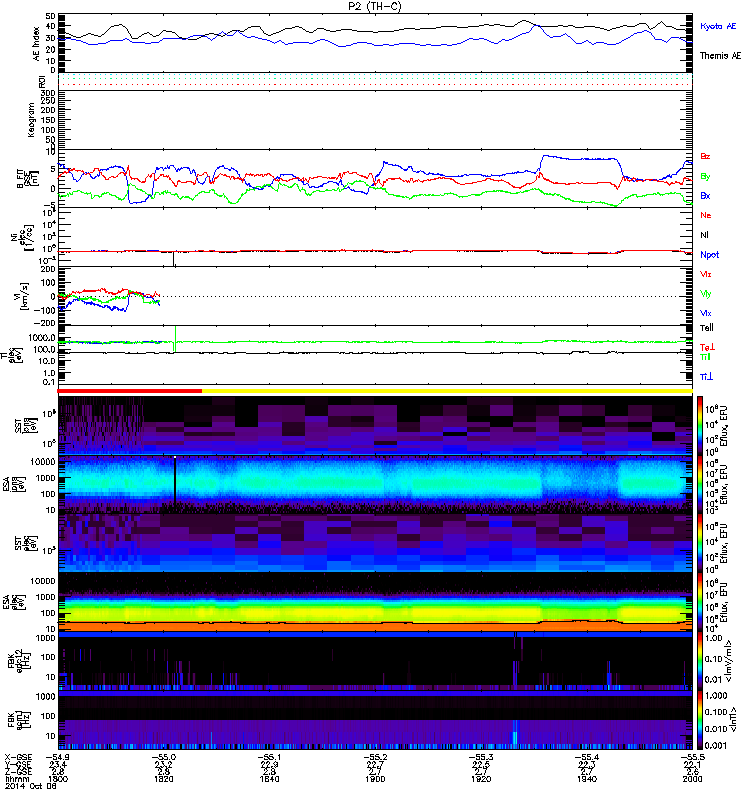Click the 1820 time tick label

click(163, 779)
